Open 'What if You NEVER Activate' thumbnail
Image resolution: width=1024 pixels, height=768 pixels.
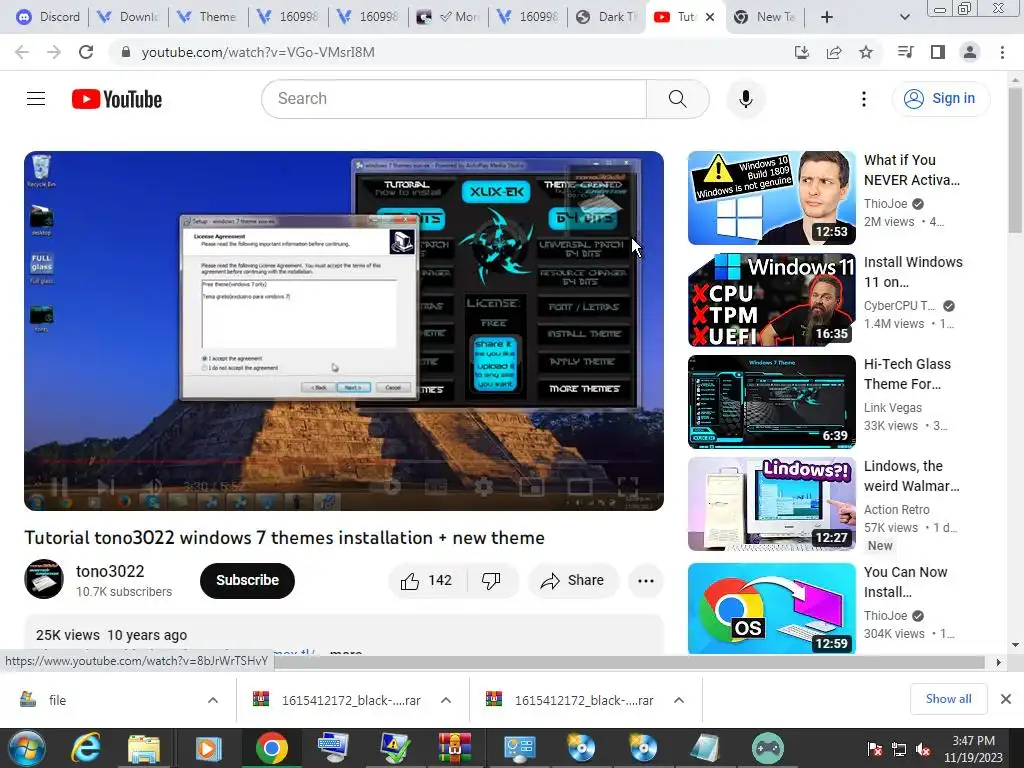[x=771, y=198]
